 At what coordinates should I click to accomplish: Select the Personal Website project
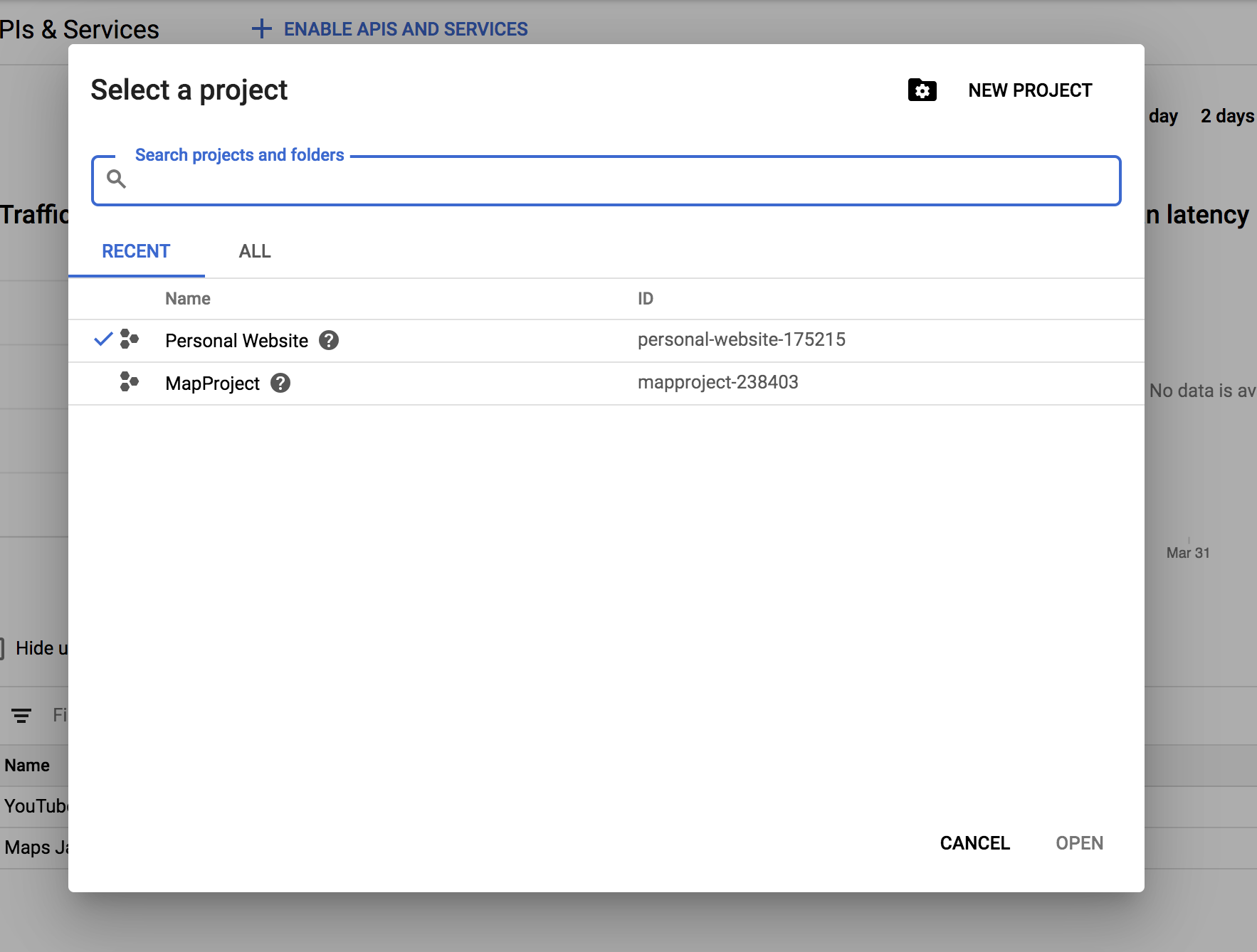click(606, 341)
